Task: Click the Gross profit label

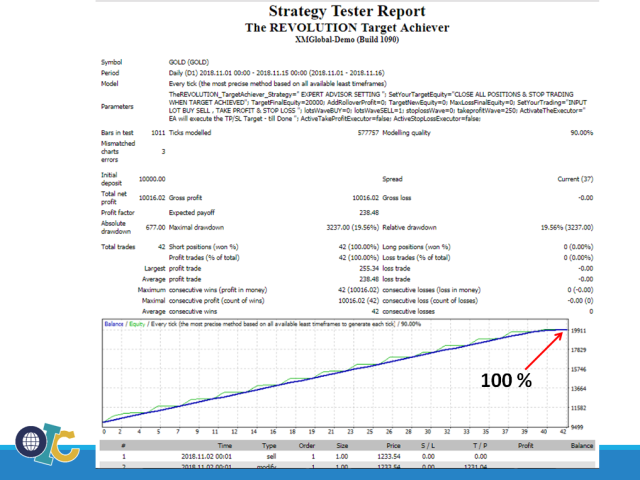Action: [x=185, y=198]
